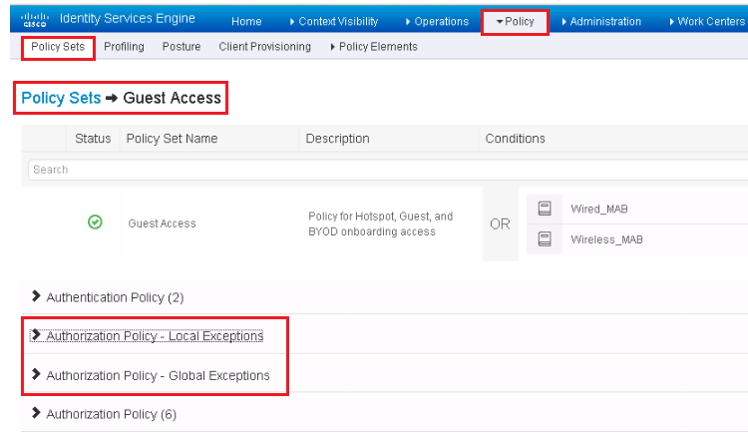Click the Wired_MAB condition text

599,209
